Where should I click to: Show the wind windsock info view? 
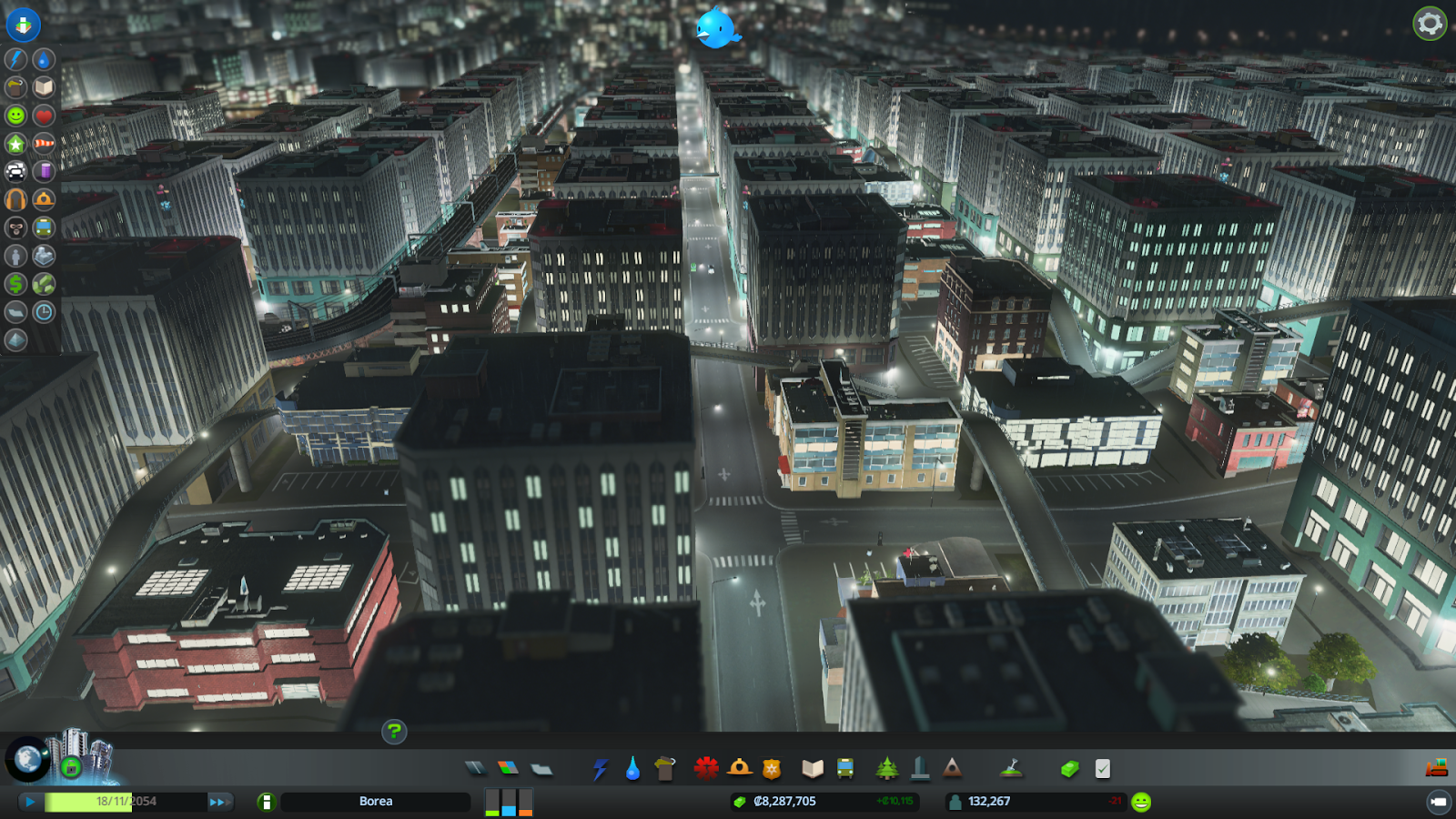coord(44,144)
